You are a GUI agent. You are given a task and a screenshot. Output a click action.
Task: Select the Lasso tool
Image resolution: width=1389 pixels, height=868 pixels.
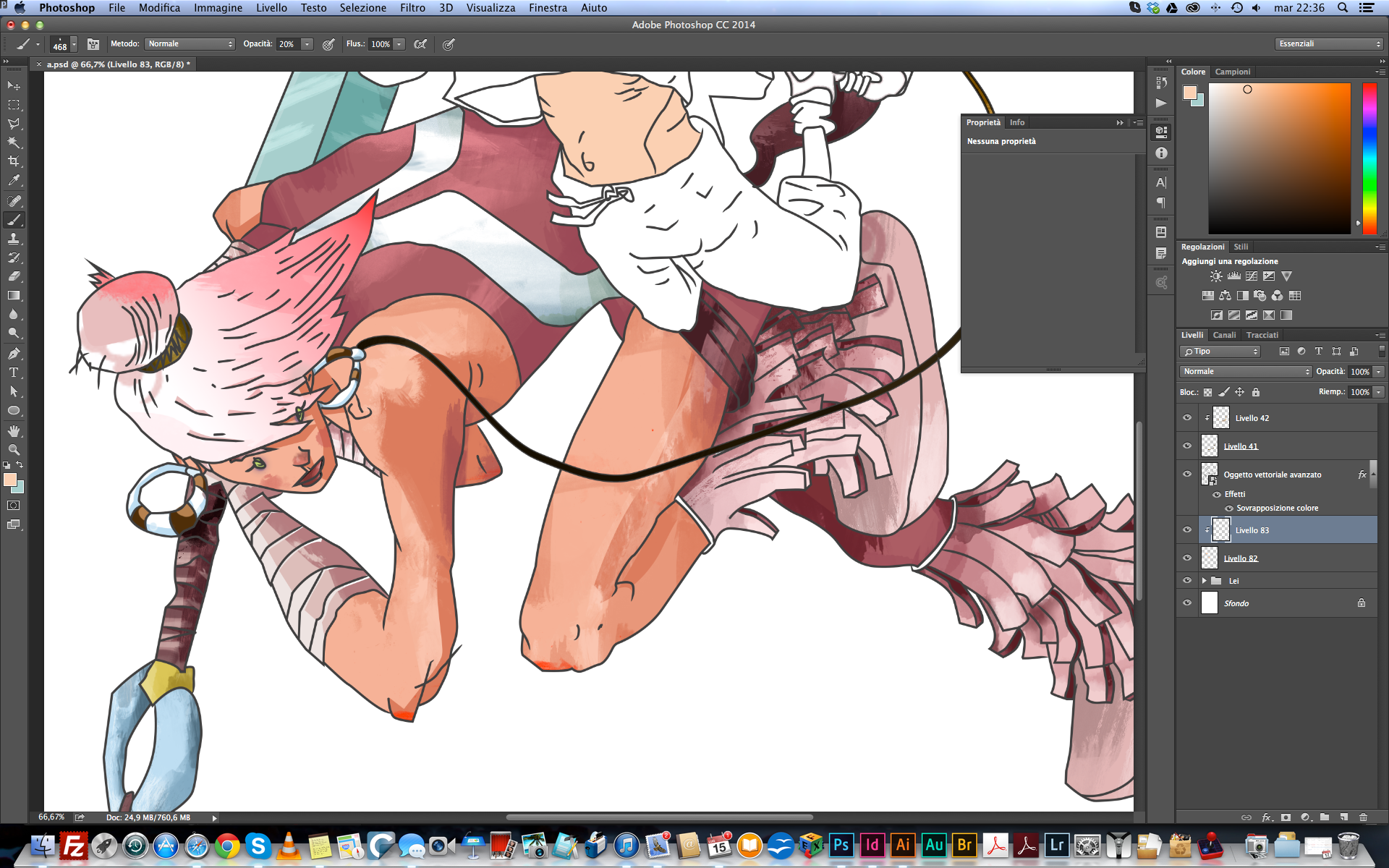[14, 124]
